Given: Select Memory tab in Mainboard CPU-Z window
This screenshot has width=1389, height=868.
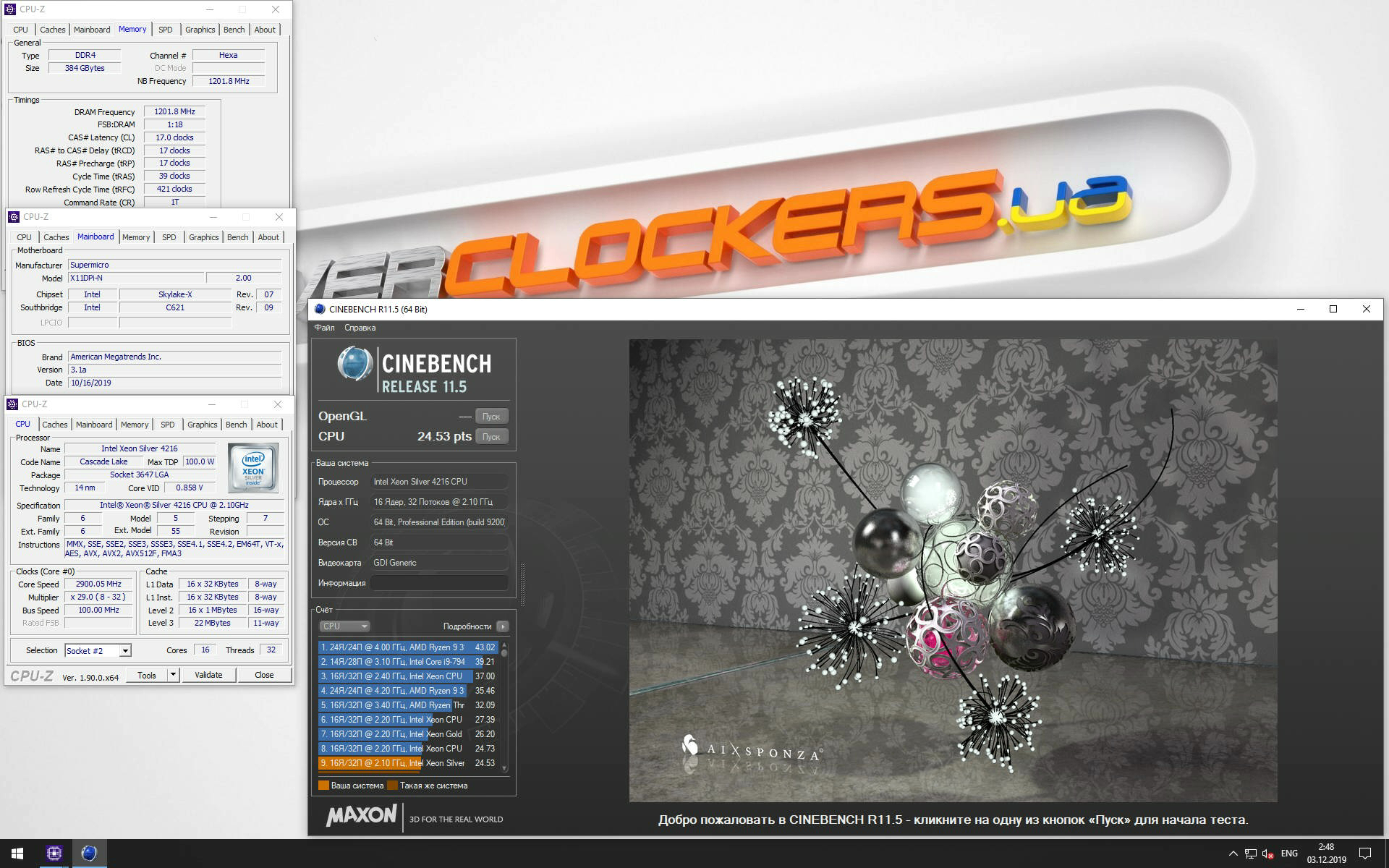Looking at the screenshot, I should click(x=136, y=237).
